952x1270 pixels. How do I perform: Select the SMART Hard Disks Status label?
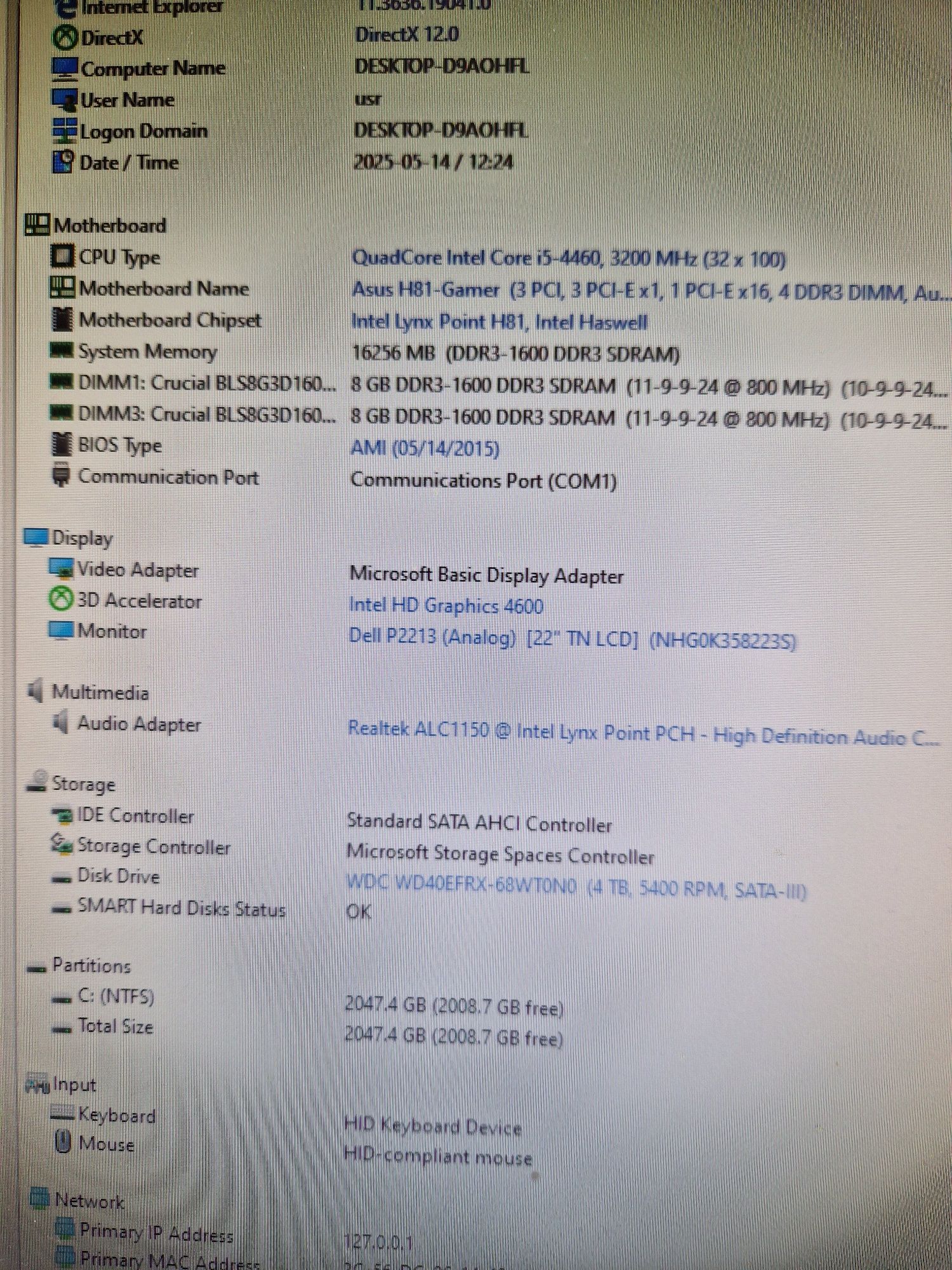(182, 907)
